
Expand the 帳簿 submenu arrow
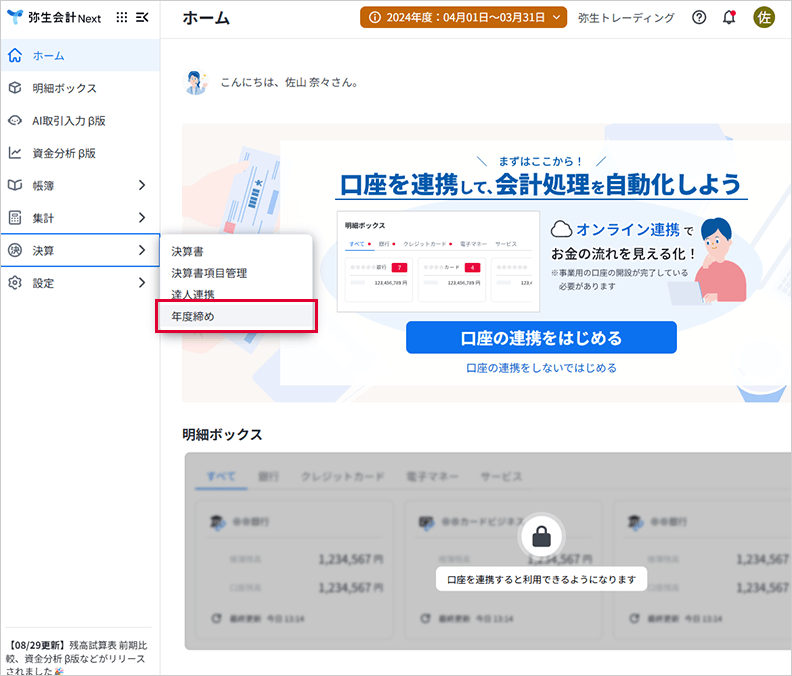pyautogui.click(x=142, y=185)
